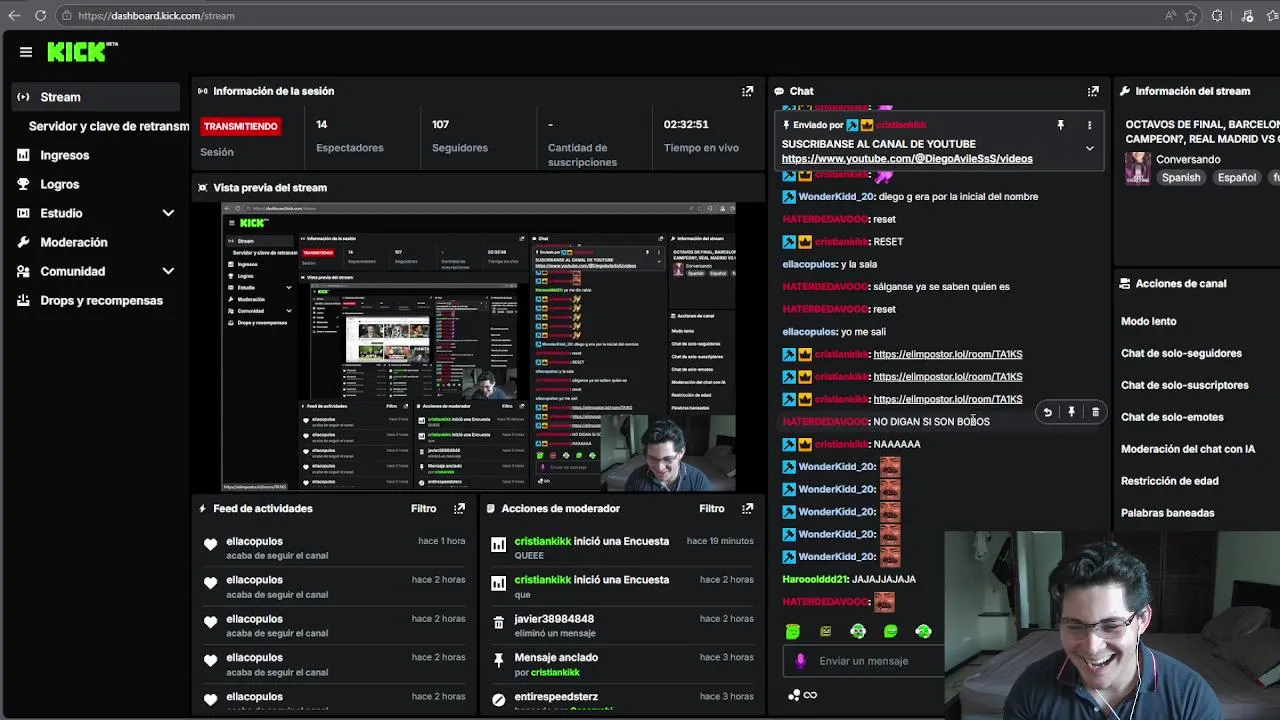
Task: Reply to the NO DIGAN SI SON BOBOS message
Action: (1047, 412)
